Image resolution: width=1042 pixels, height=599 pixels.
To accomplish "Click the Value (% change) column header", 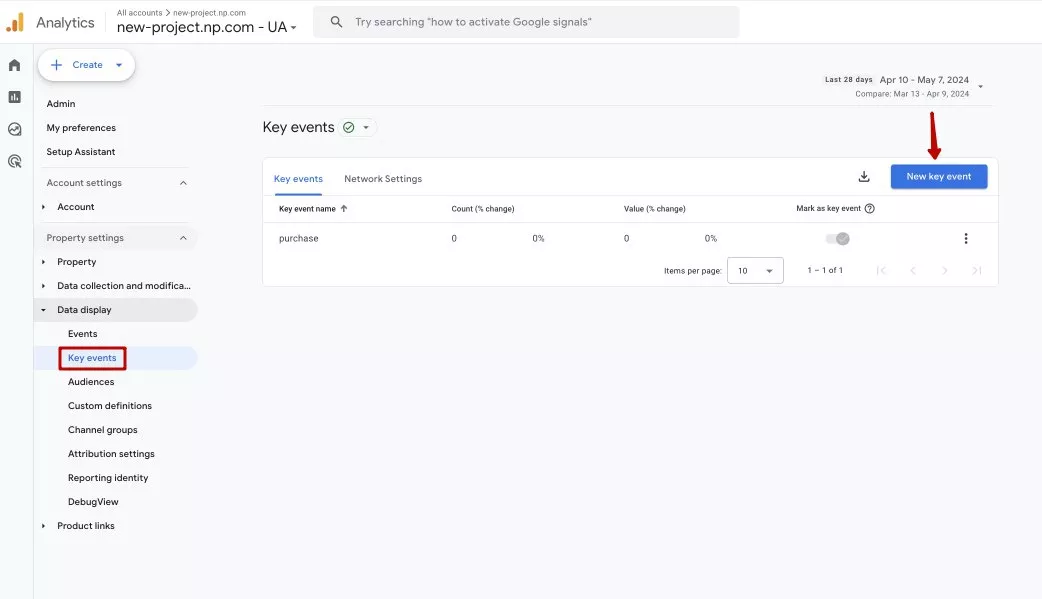I will click(x=655, y=209).
